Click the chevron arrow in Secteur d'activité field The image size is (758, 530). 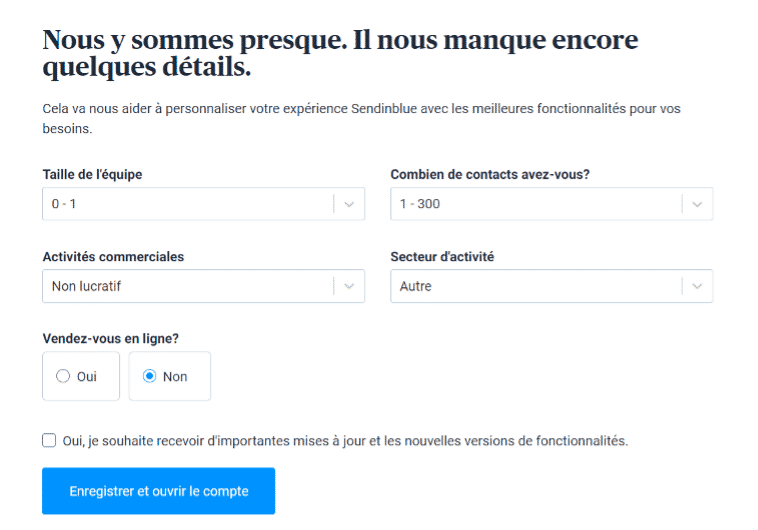697,286
